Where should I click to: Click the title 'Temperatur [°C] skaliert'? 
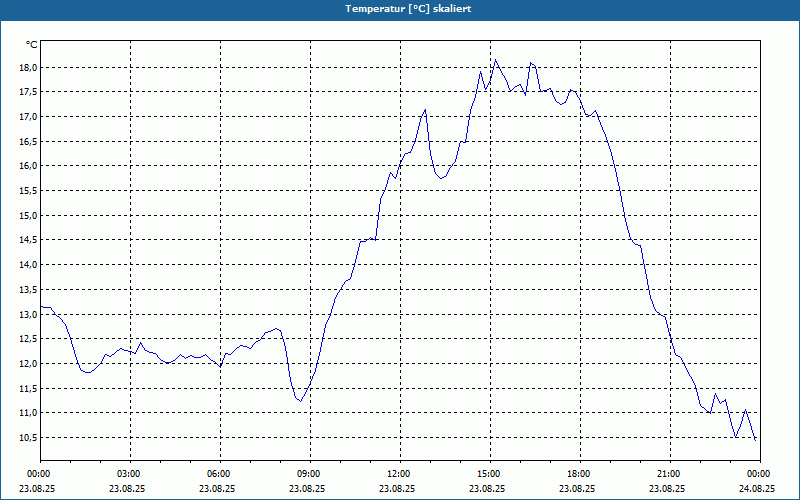pos(408,9)
